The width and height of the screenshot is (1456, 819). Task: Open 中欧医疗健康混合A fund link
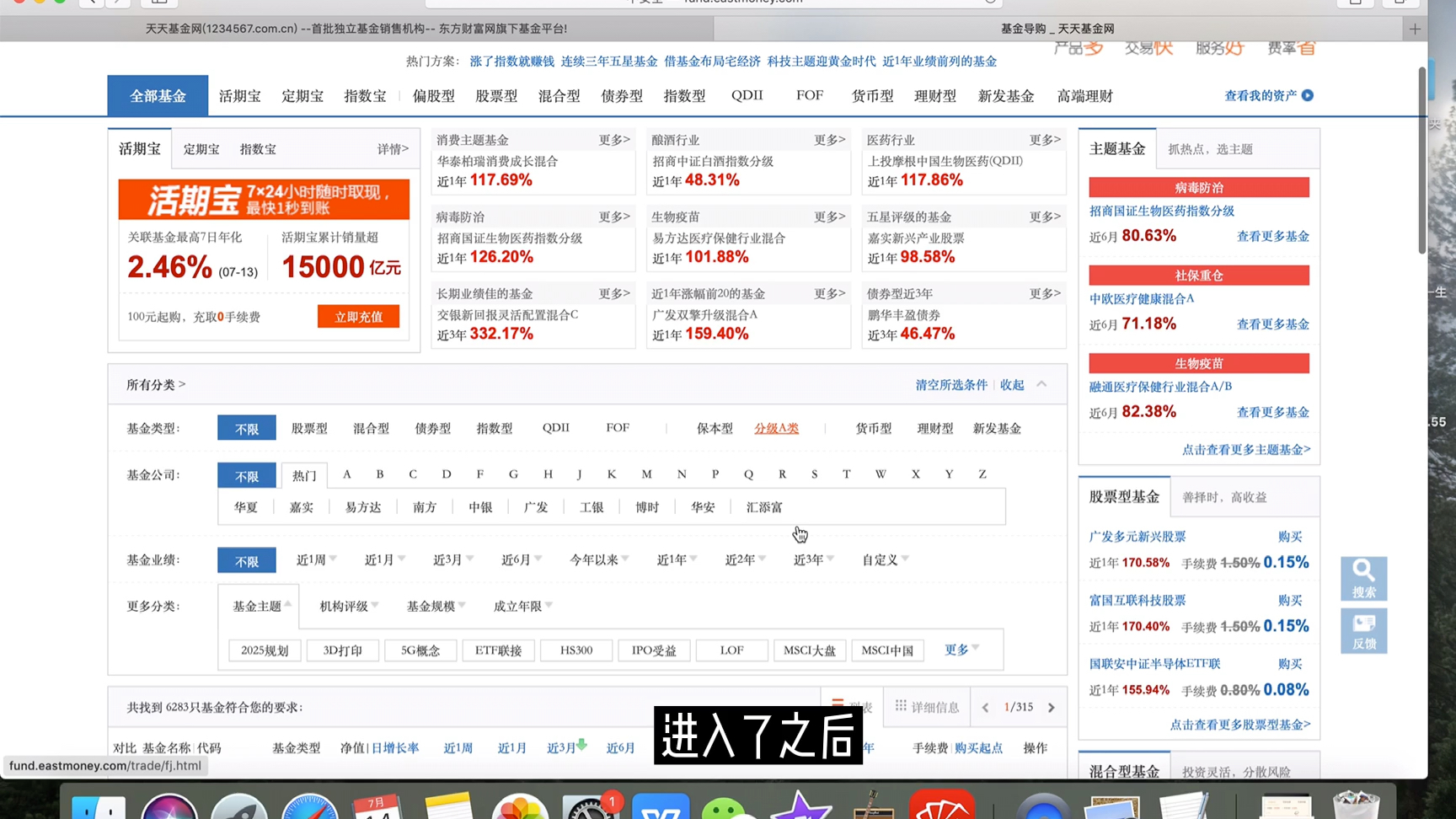(x=1142, y=298)
